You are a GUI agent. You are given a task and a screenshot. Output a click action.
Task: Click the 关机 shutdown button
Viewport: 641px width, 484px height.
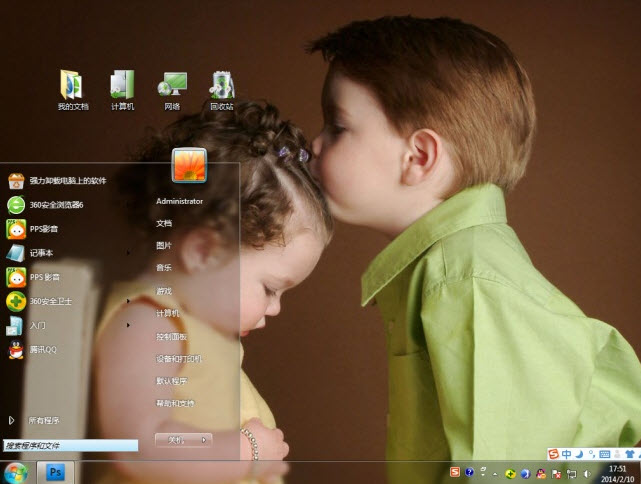click(177, 440)
